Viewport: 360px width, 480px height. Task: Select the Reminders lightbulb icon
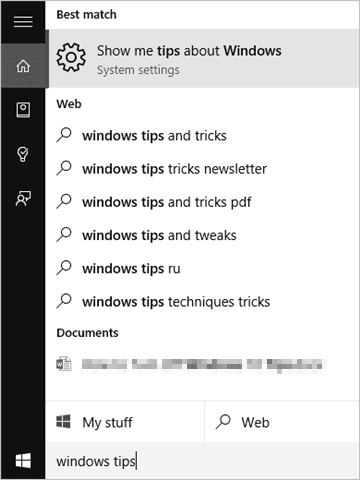tap(23, 154)
